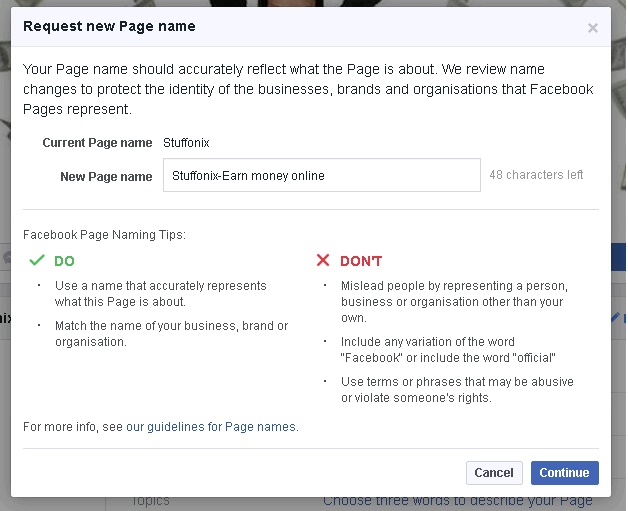Image resolution: width=628 pixels, height=511 pixels.
Task: Click the Continue button
Action: pyautogui.click(x=565, y=473)
